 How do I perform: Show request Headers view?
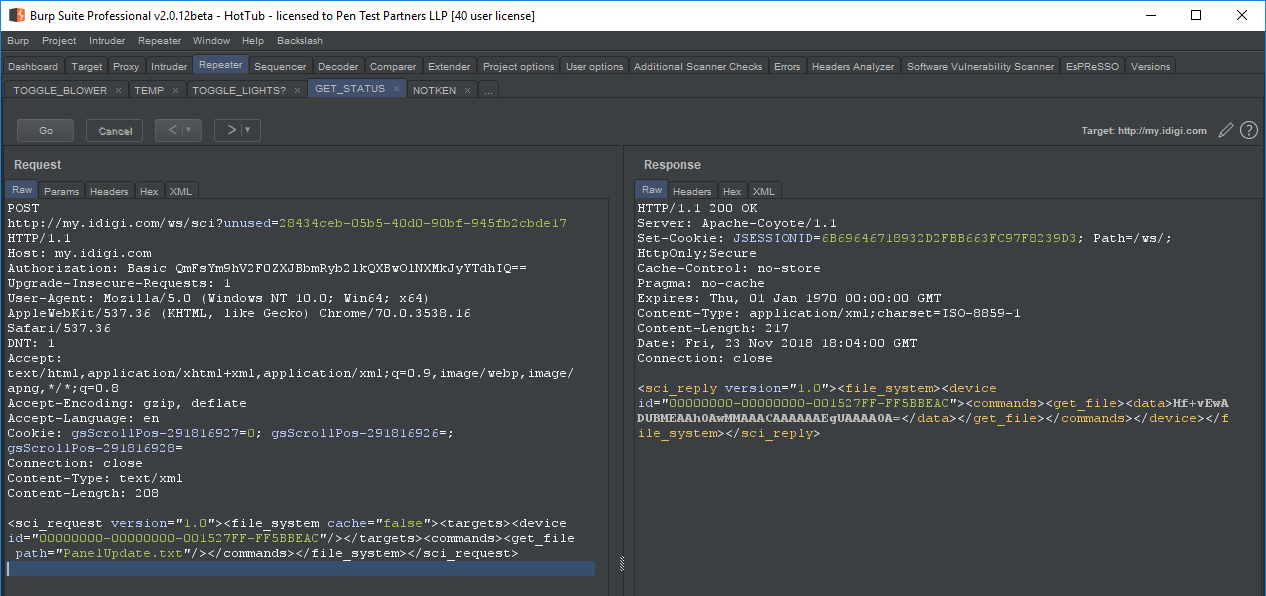click(109, 191)
